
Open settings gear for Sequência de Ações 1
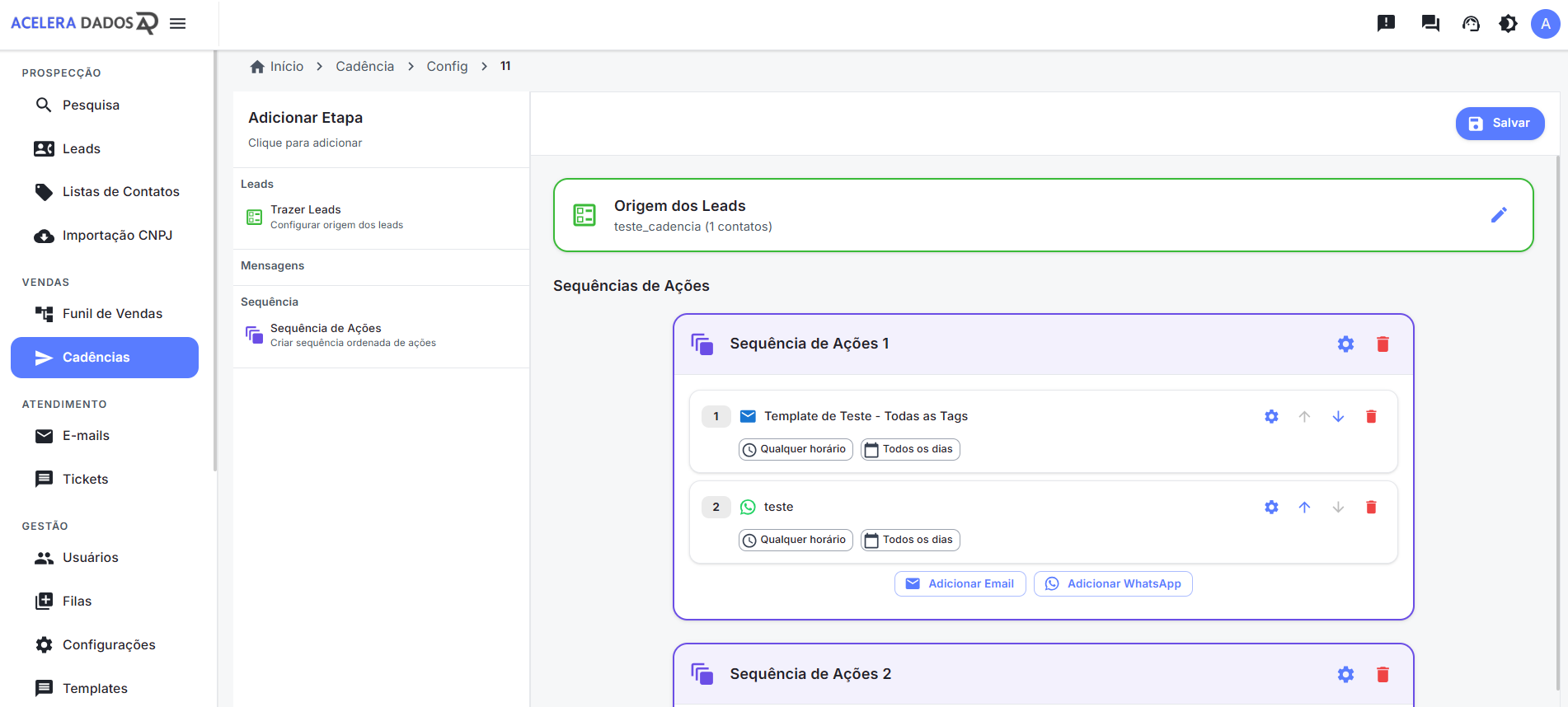[1345, 344]
